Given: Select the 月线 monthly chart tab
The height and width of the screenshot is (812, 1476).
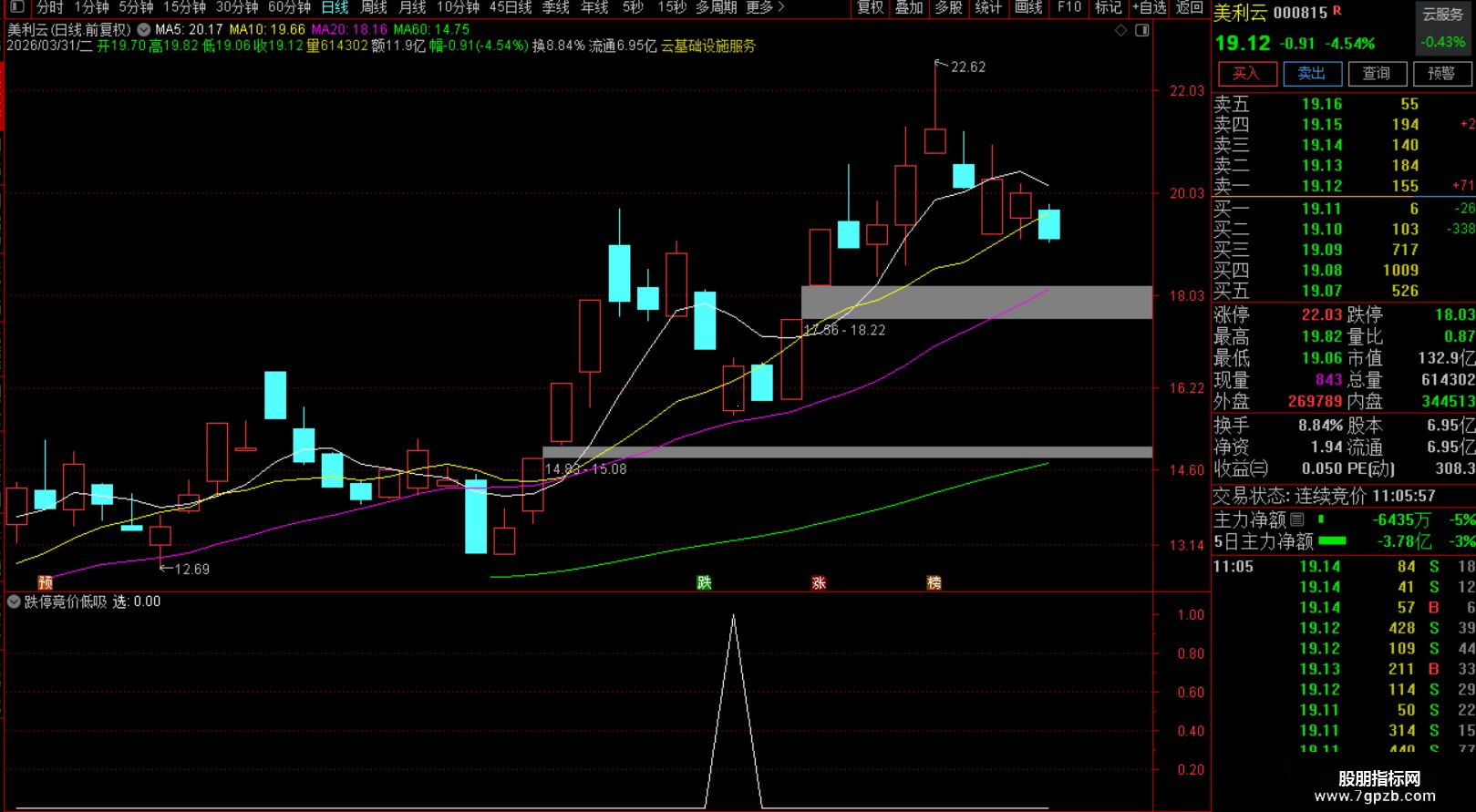Looking at the screenshot, I should [x=412, y=7].
